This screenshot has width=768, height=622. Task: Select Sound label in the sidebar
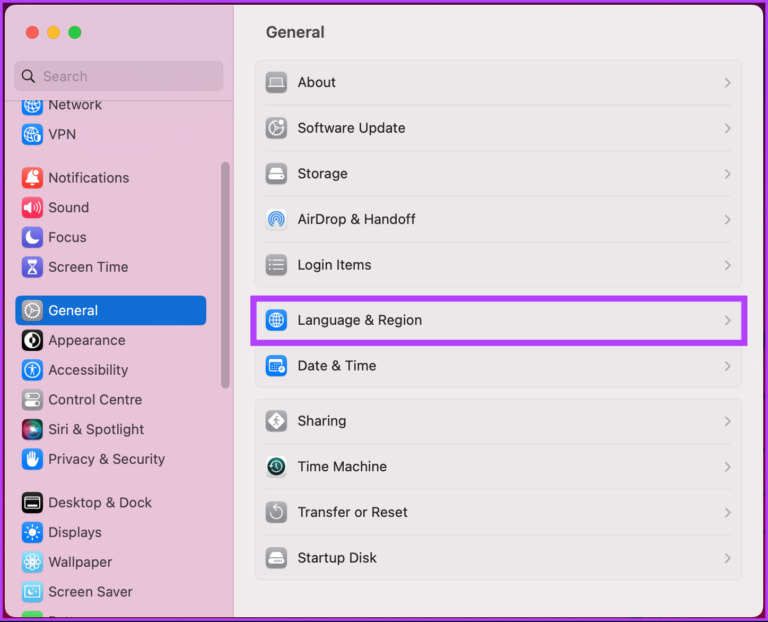pyautogui.click(x=69, y=208)
